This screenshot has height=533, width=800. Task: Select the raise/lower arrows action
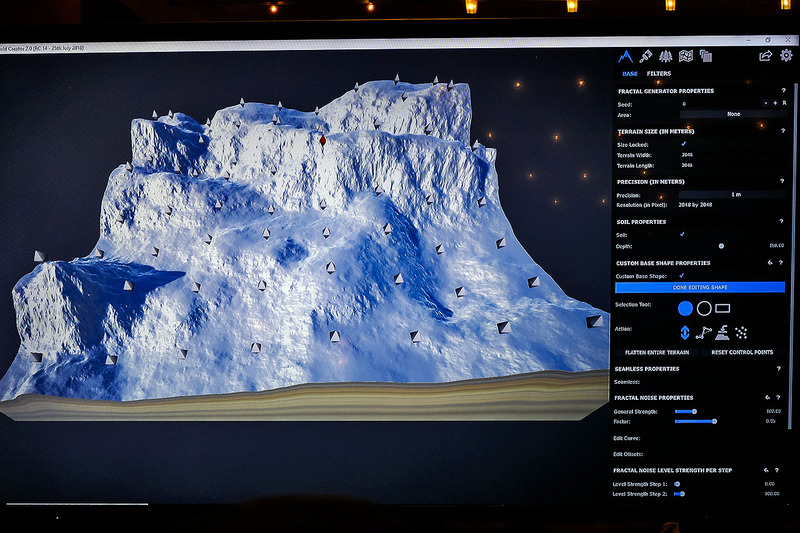(685, 333)
